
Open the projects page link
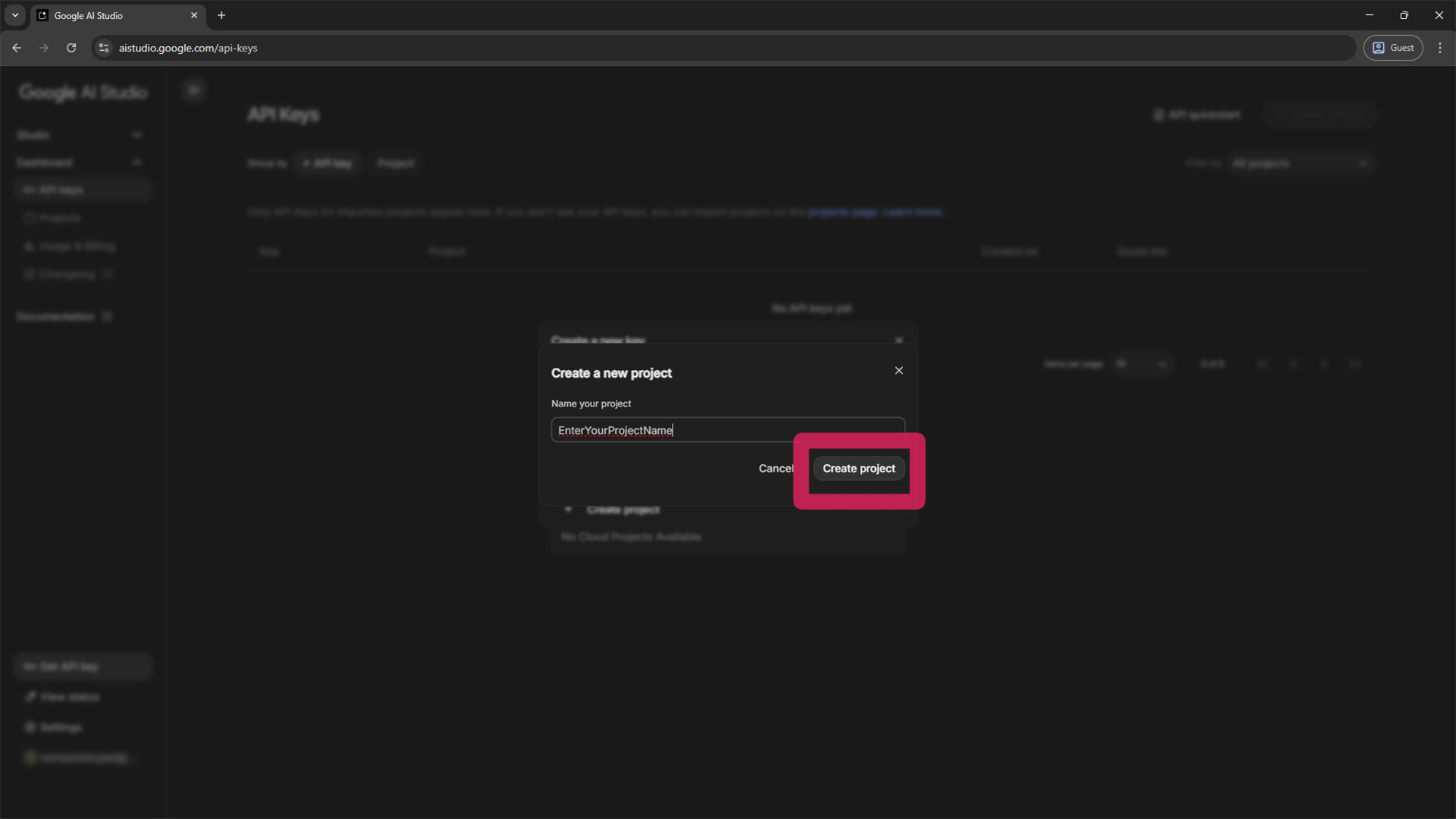[x=842, y=212]
